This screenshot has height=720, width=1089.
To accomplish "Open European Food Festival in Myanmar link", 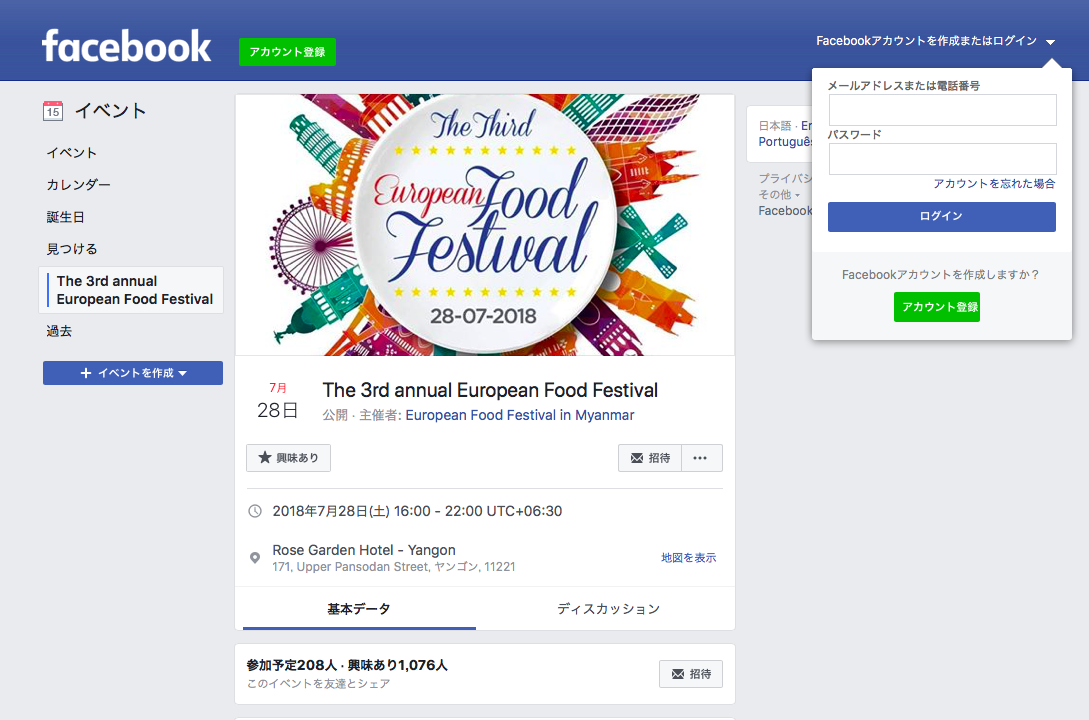I will [519, 415].
